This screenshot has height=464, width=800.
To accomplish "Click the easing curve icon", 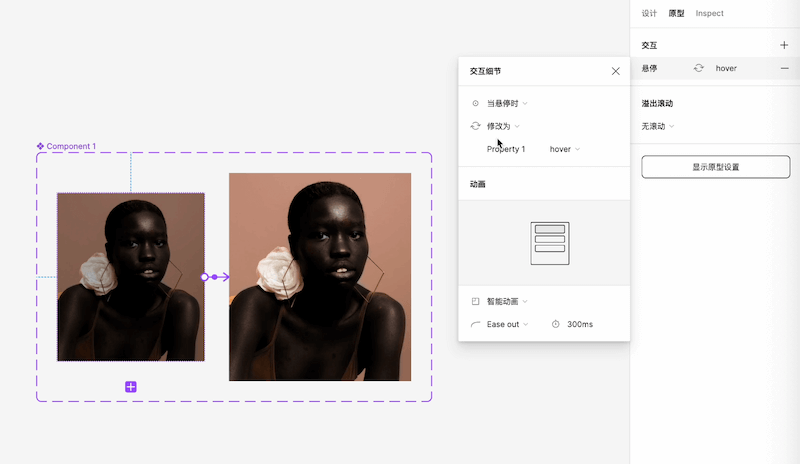I will [x=476, y=324].
